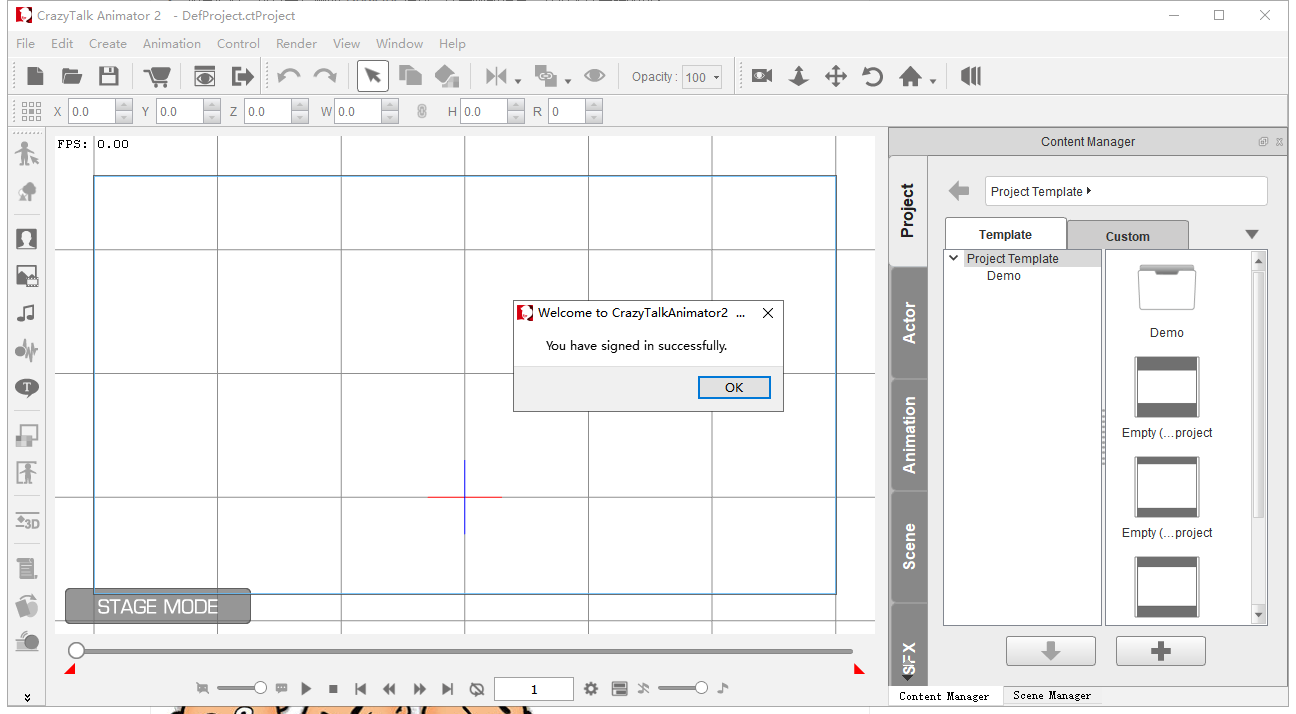Select the Pan camera cross-arrows icon
1296x714 pixels.
[x=836, y=77]
